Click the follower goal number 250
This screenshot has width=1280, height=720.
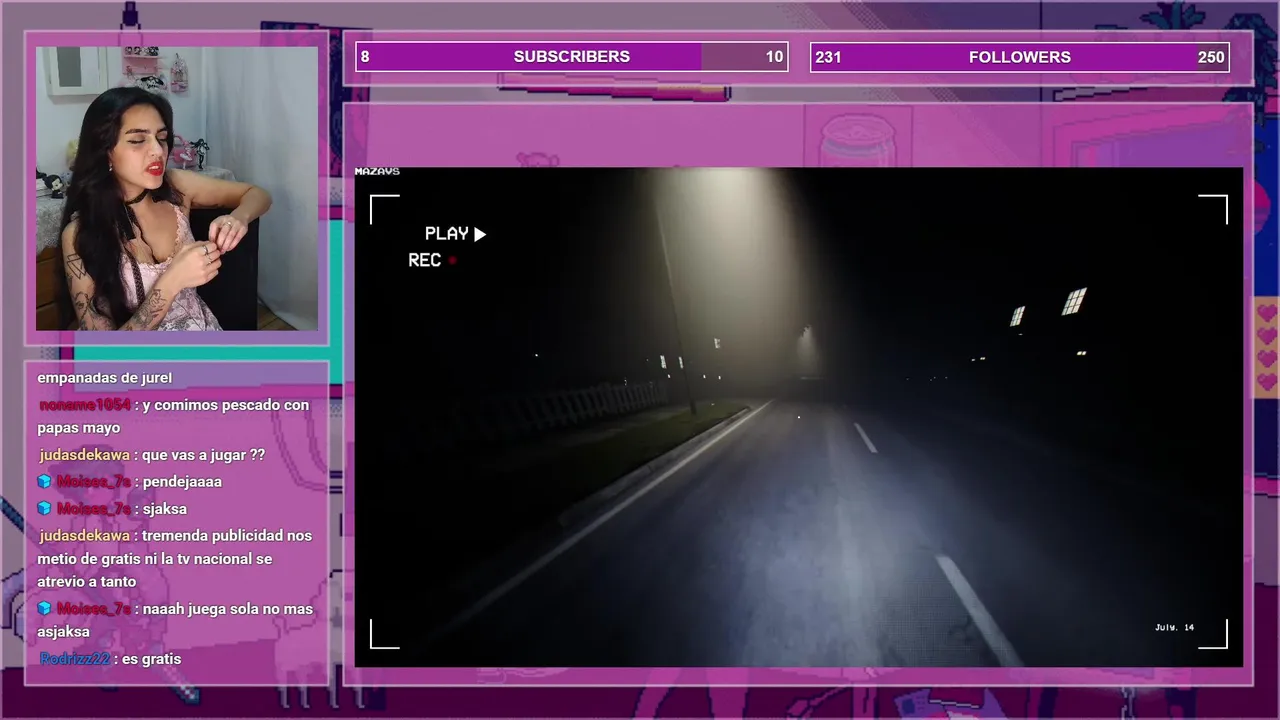pos(1211,57)
